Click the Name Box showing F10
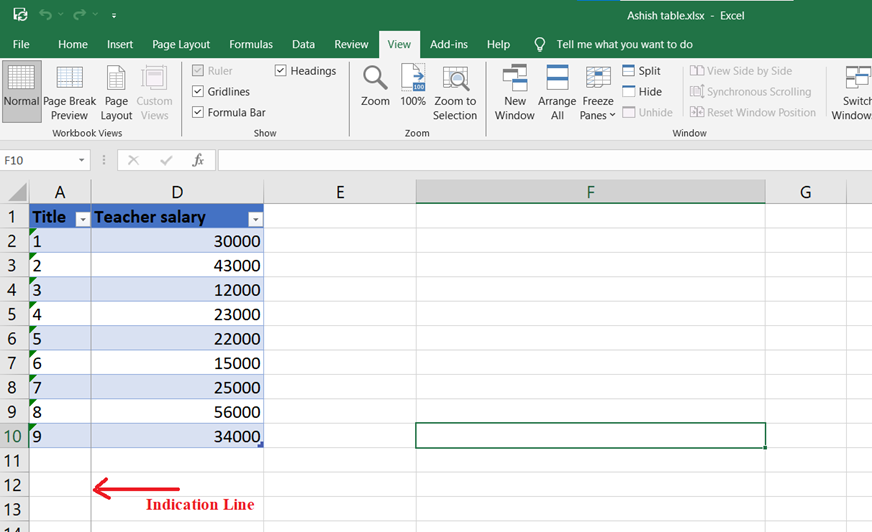 38,160
